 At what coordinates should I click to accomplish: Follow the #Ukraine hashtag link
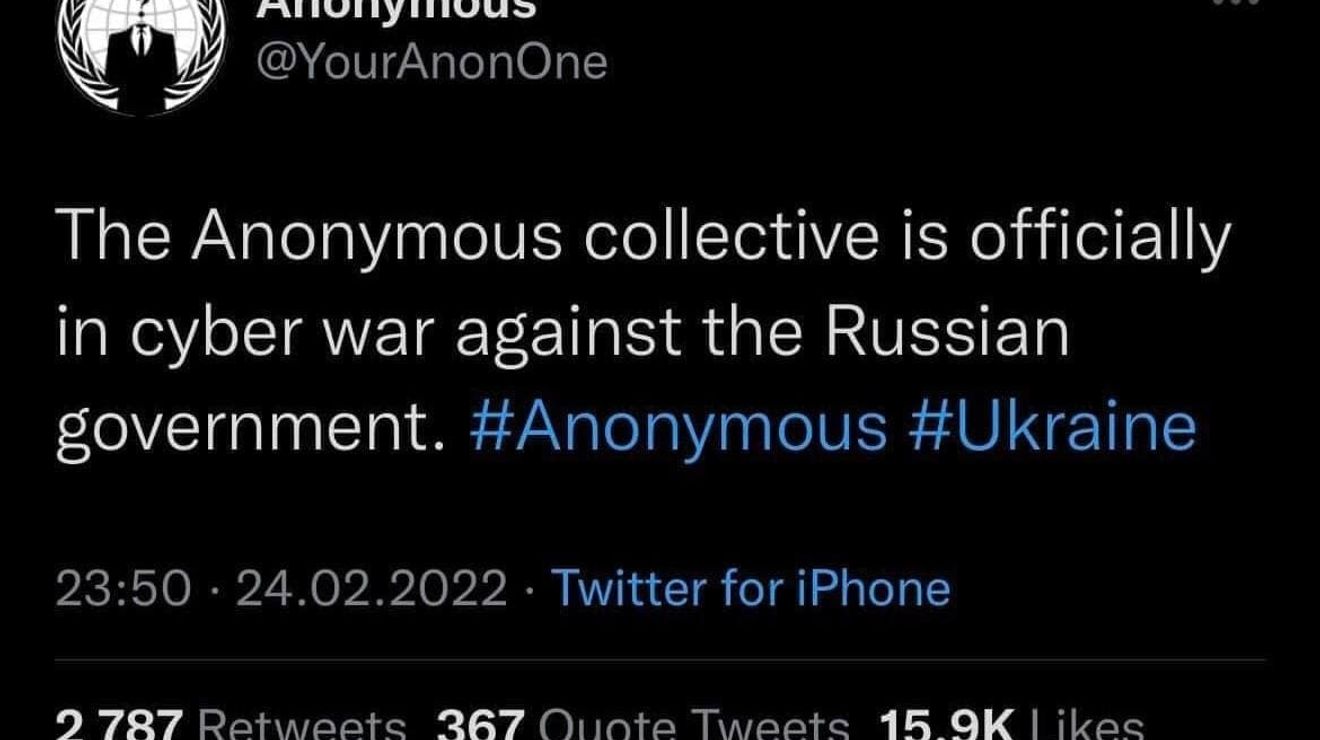[1053, 429]
